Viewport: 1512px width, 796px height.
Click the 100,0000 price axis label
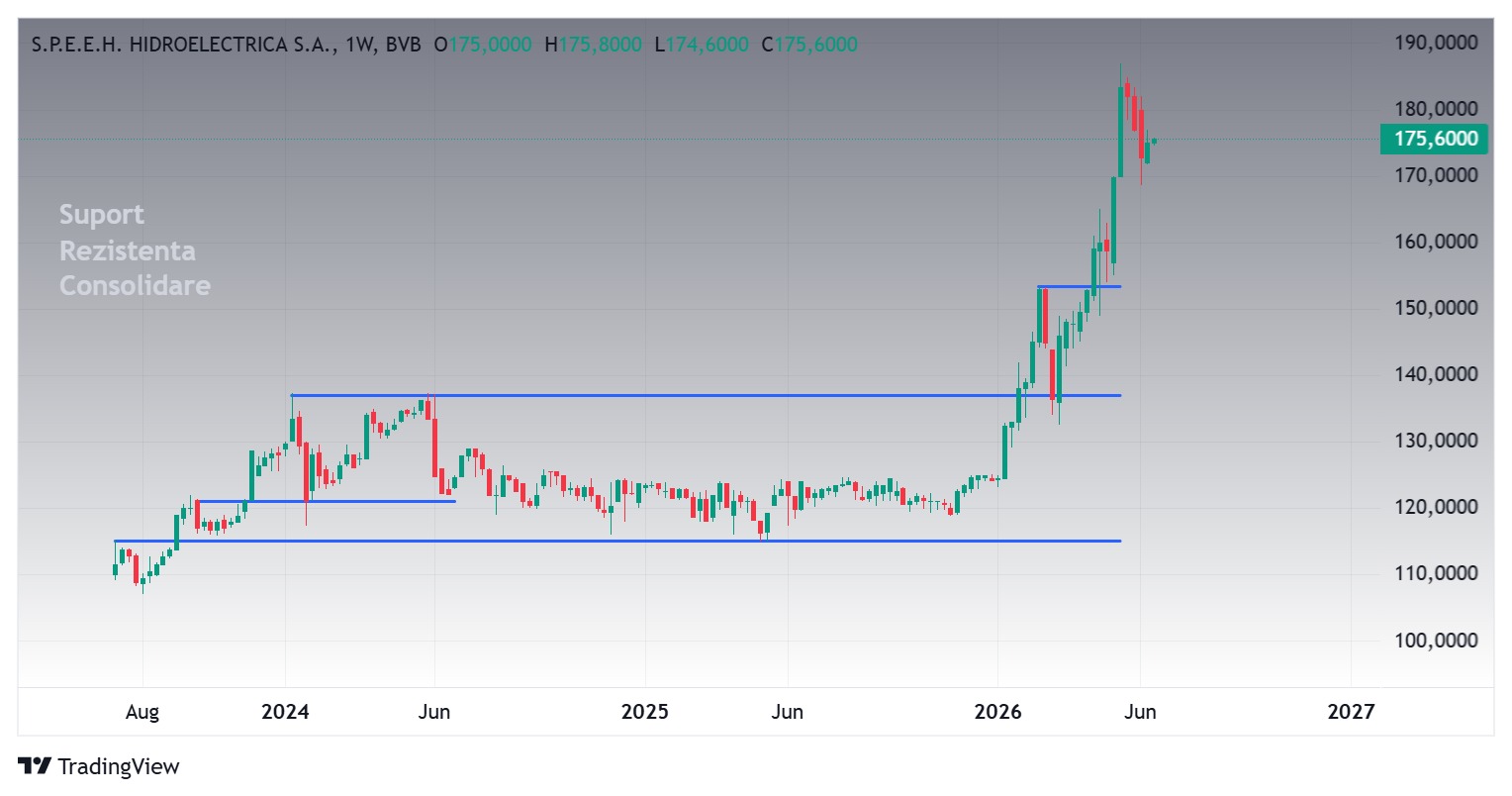tap(1436, 641)
